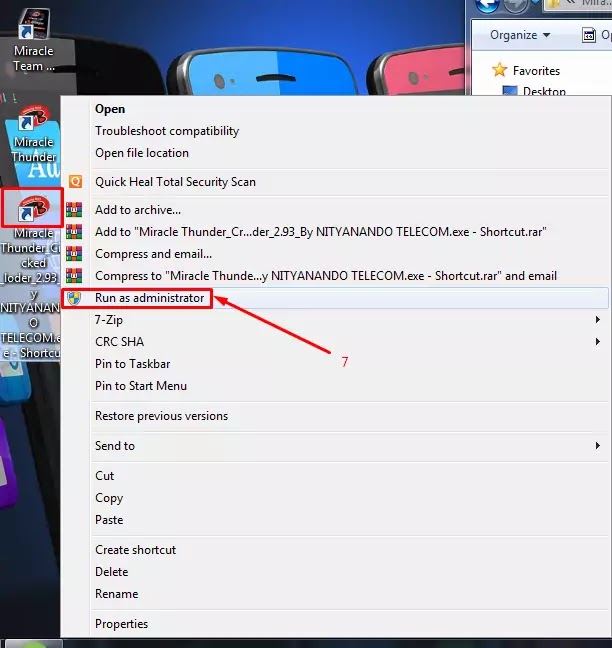Click WinRAR icon beside Add to archive

[x=74, y=210]
